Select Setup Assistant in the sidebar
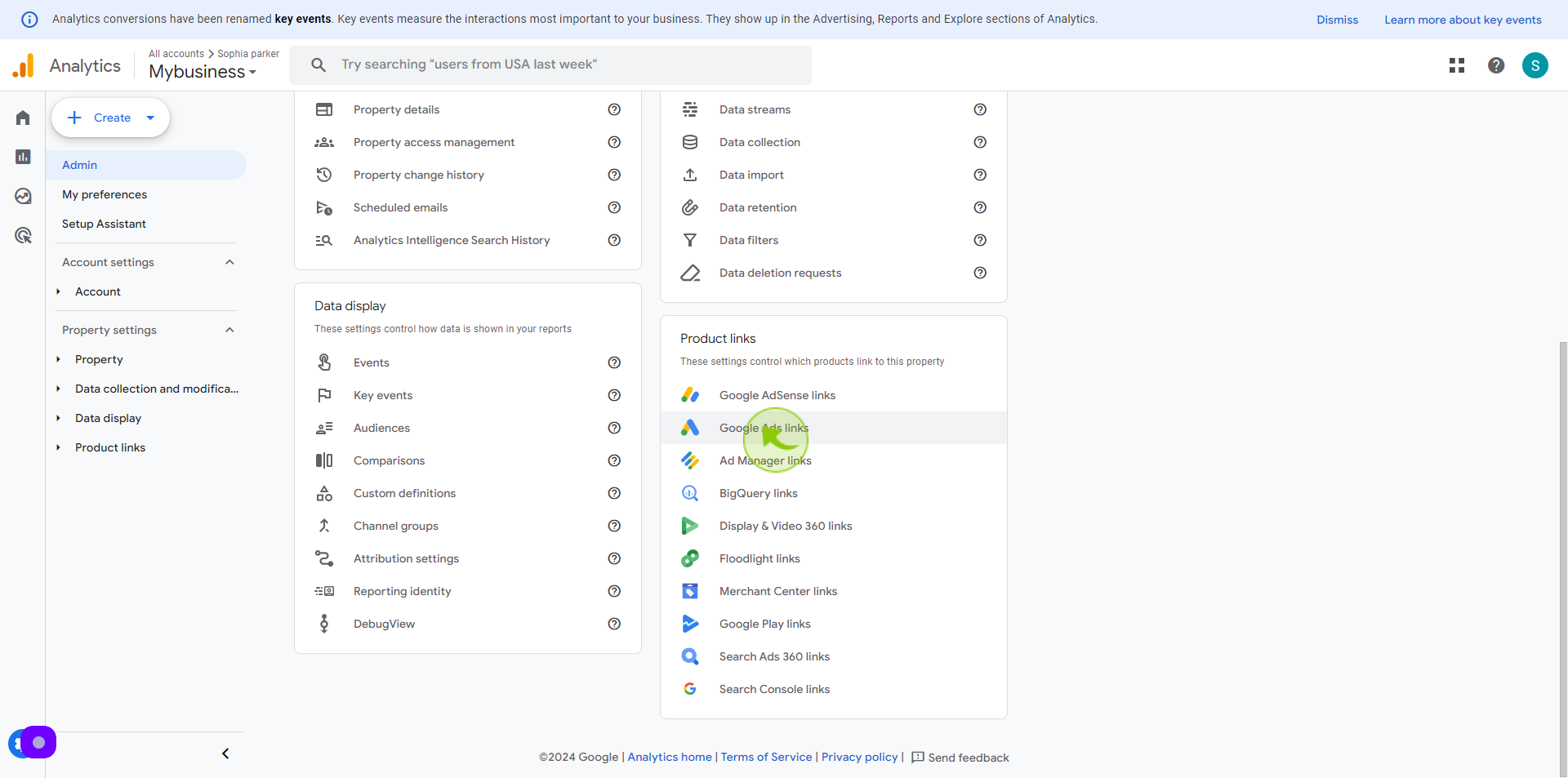Image resolution: width=1568 pixels, height=778 pixels. coord(104,224)
